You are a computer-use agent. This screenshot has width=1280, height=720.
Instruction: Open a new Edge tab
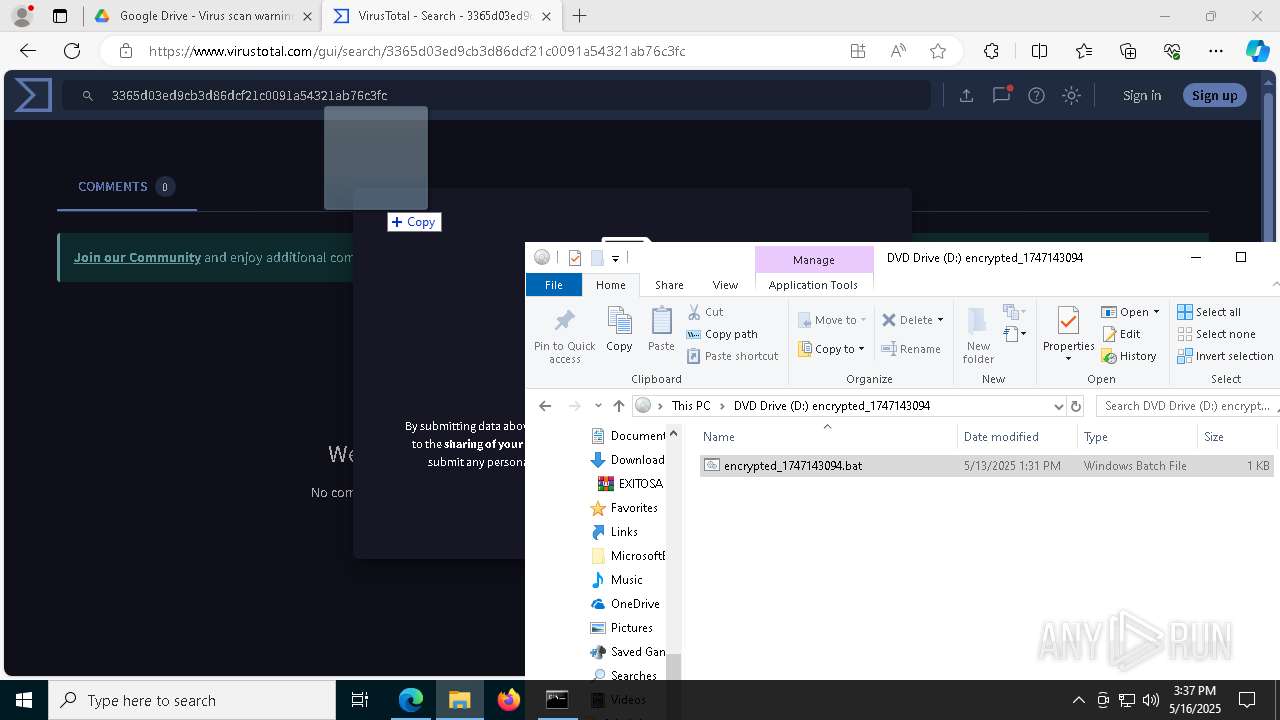click(x=579, y=16)
